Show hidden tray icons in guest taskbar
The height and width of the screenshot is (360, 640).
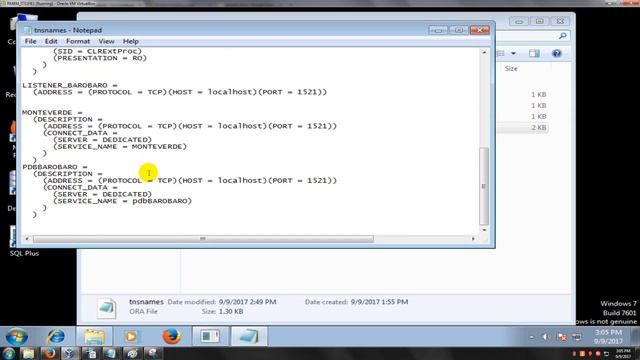click(531, 337)
